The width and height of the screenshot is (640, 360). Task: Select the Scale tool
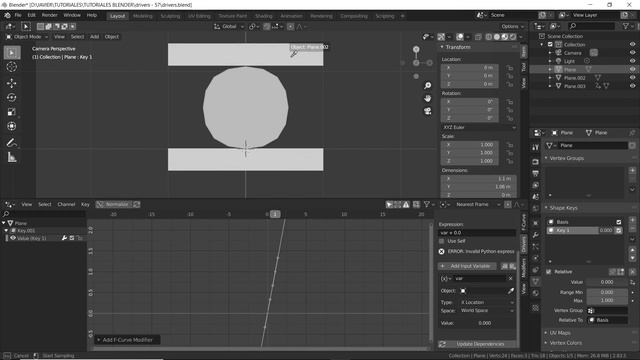coord(12,112)
